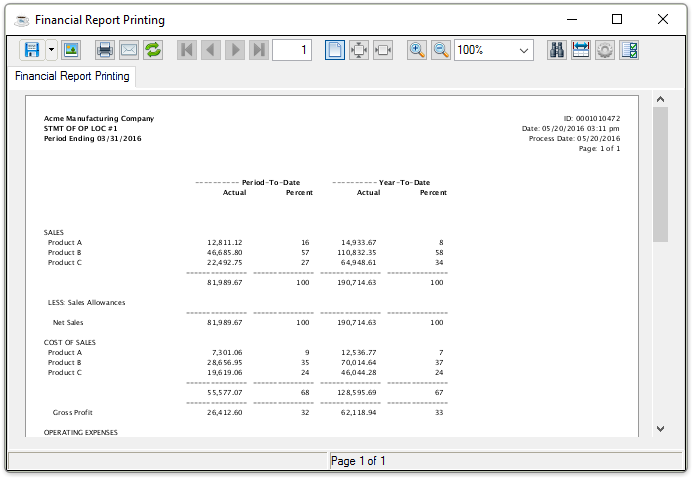Click the export as image icon
This screenshot has height=481, width=696.
click(71, 50)
